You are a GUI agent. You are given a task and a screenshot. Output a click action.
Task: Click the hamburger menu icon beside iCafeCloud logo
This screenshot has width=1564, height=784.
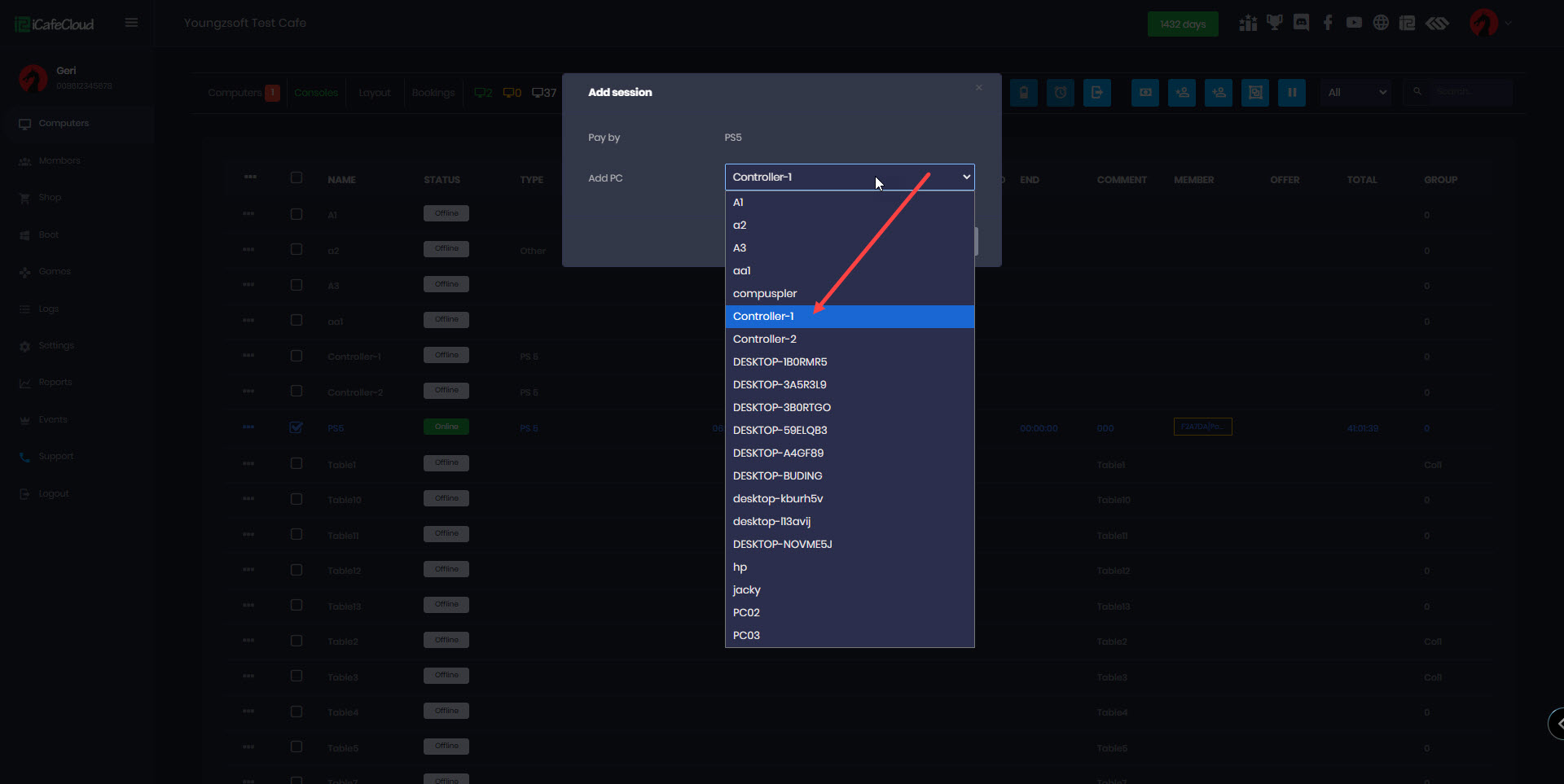pos(131,23)
